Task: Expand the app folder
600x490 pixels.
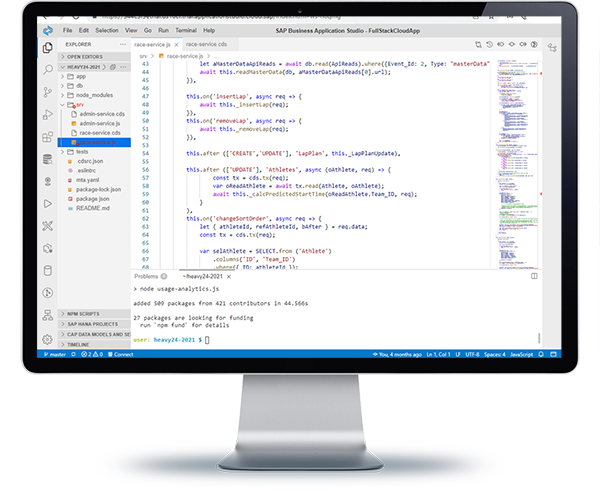Action: tap(94, 77)
